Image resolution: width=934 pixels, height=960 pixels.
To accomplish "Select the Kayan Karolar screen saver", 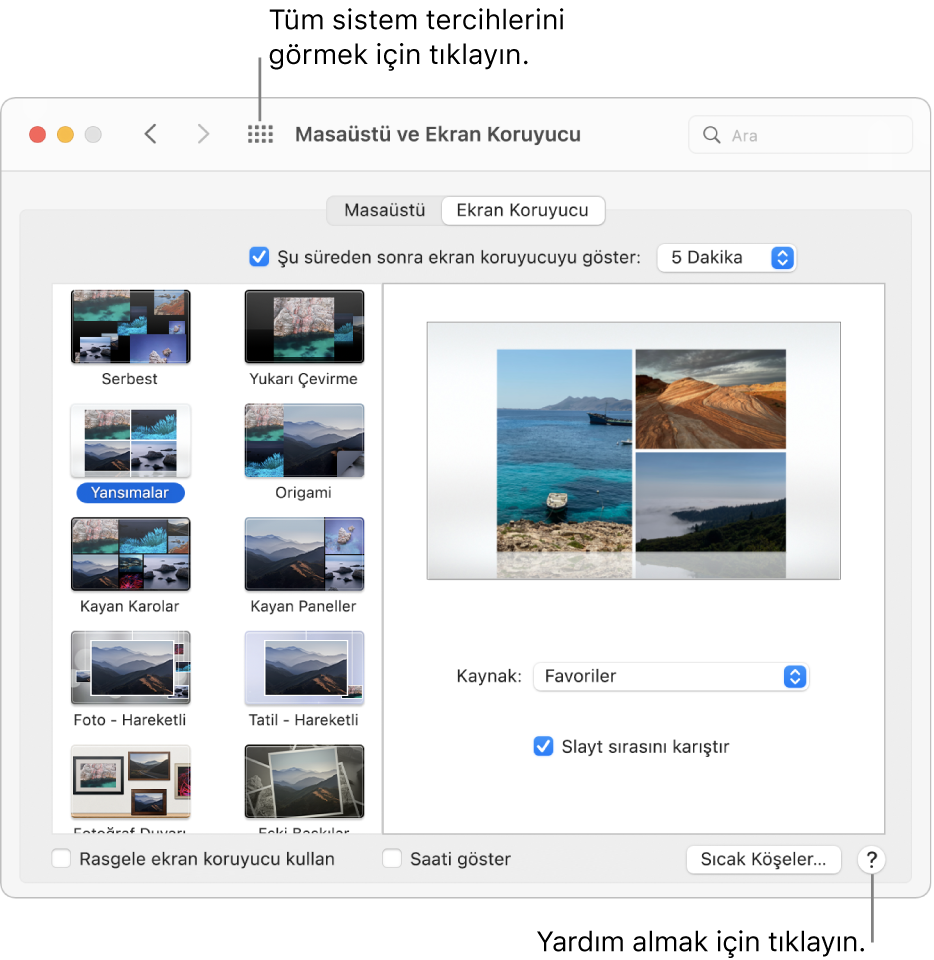I will pyautogui.click(x=130, y=553).
